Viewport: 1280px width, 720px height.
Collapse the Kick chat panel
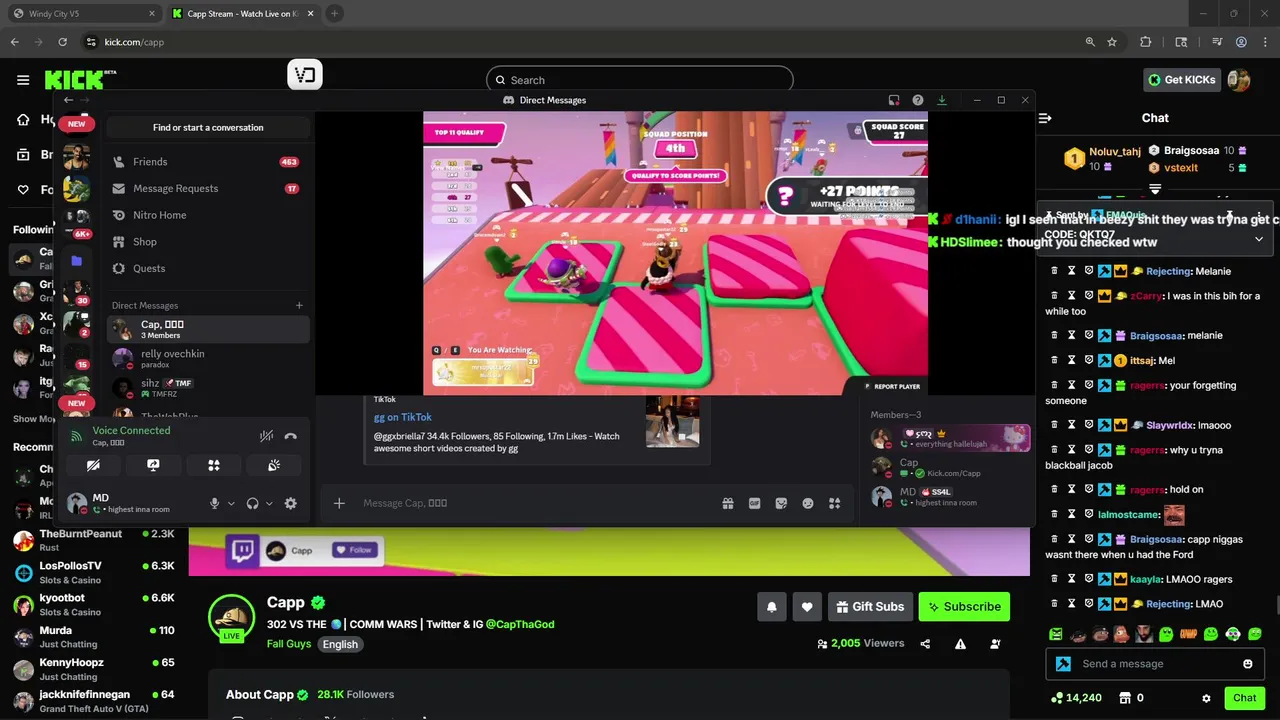click(1045, 118)
